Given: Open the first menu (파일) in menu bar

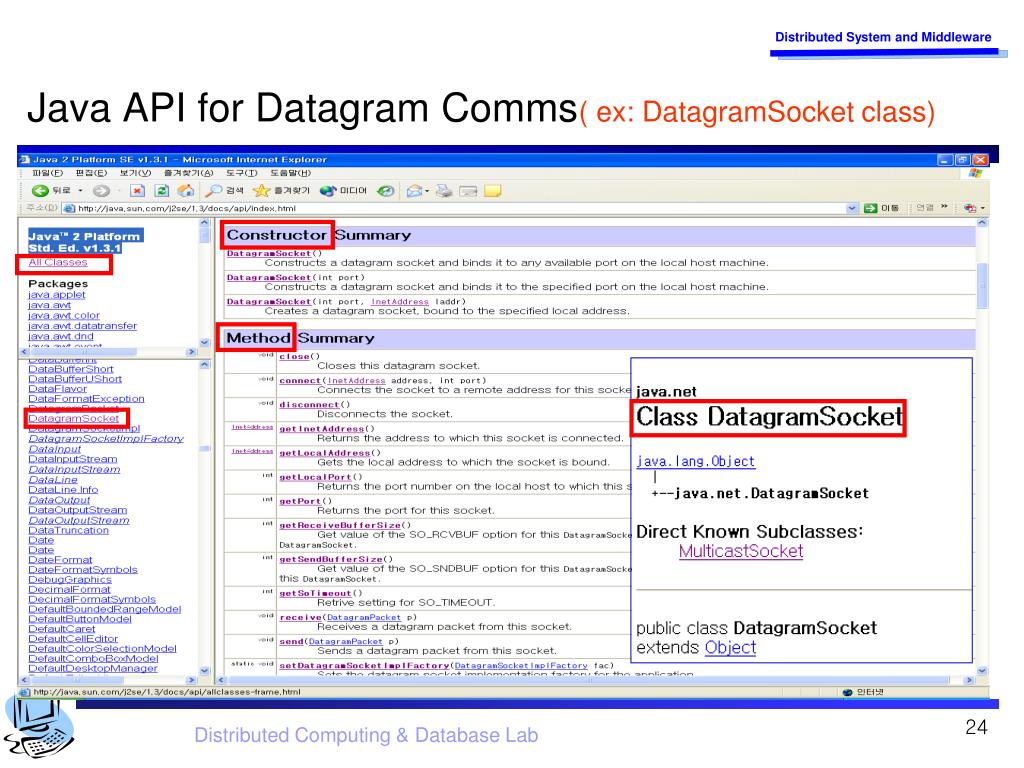Looking at the screenshot, I should (x=48, y=173).
